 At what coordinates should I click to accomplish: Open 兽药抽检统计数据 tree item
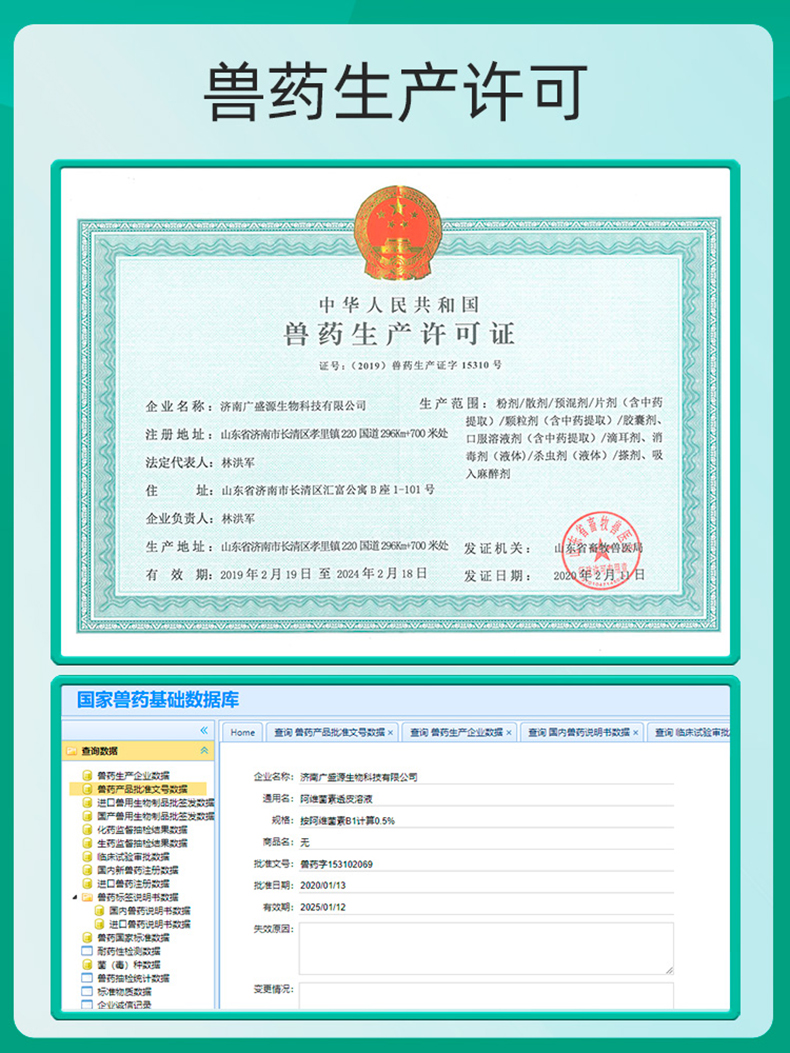pos(133,978)
